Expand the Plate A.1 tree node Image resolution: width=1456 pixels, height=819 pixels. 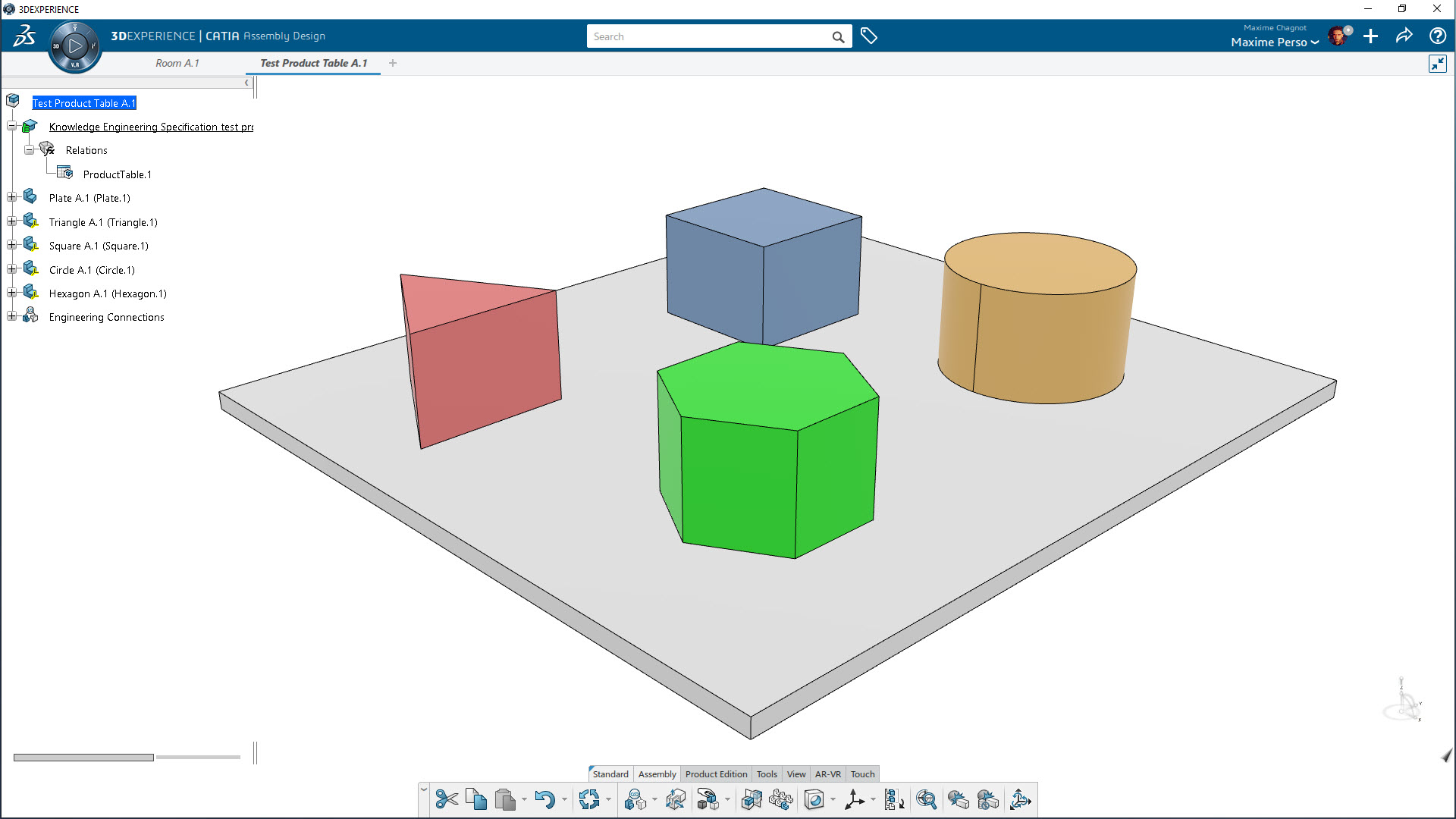[12, 197]
